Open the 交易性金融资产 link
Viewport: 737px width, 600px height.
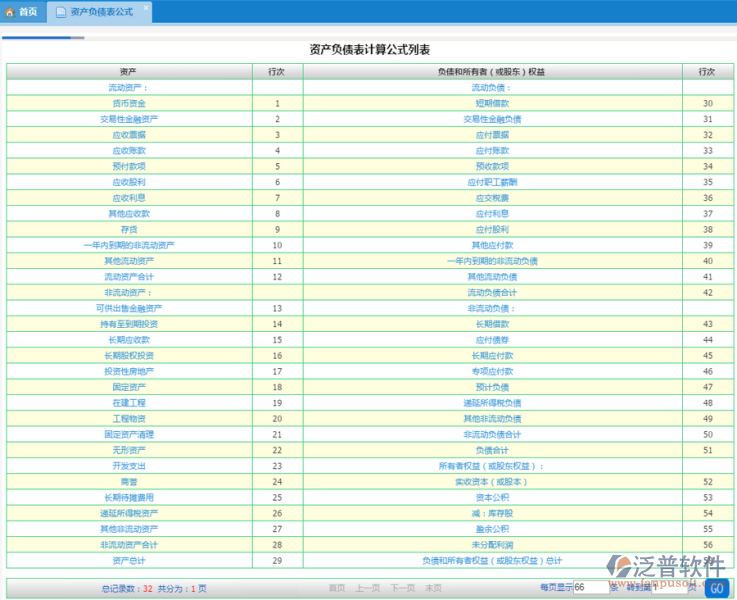[x=129, y=119]
